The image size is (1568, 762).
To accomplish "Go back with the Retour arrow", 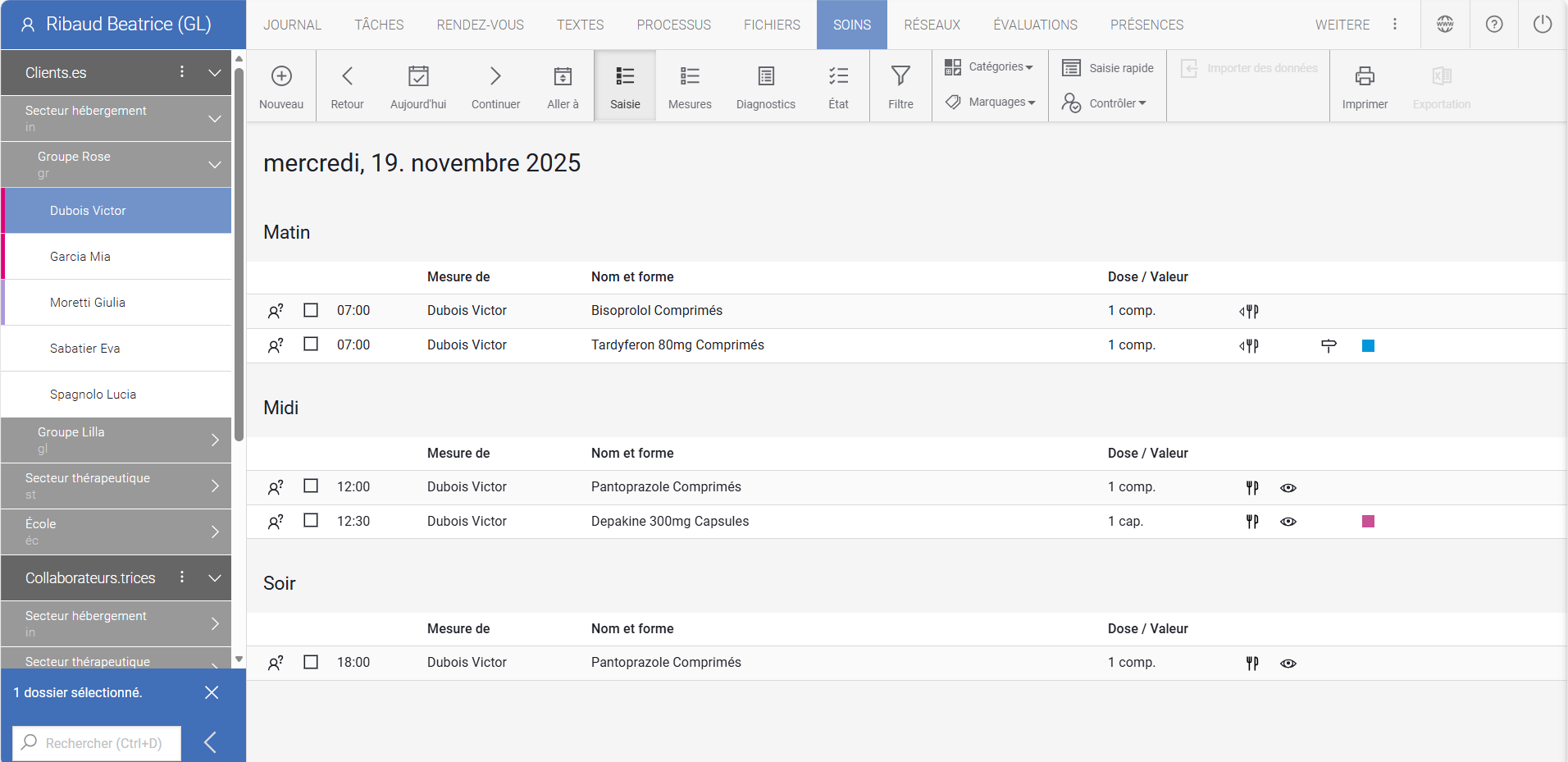I will tap(347, 76).
